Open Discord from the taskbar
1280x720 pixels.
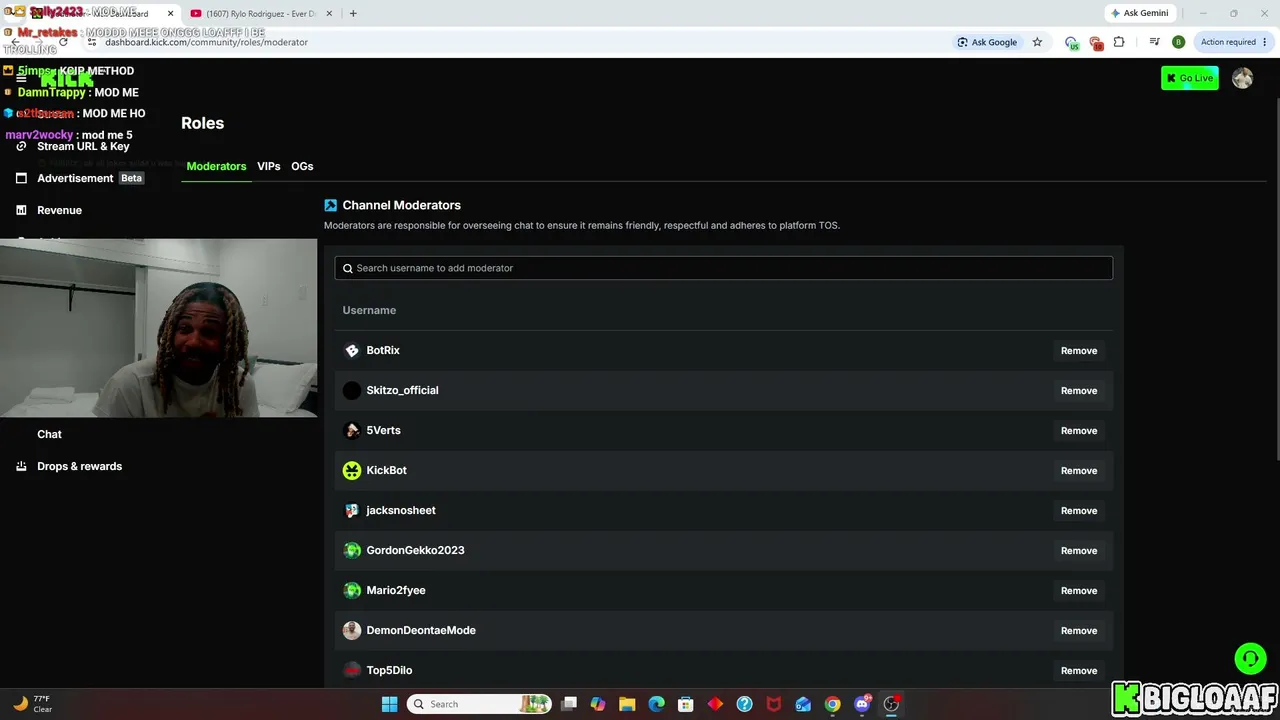tap(862, 704)
